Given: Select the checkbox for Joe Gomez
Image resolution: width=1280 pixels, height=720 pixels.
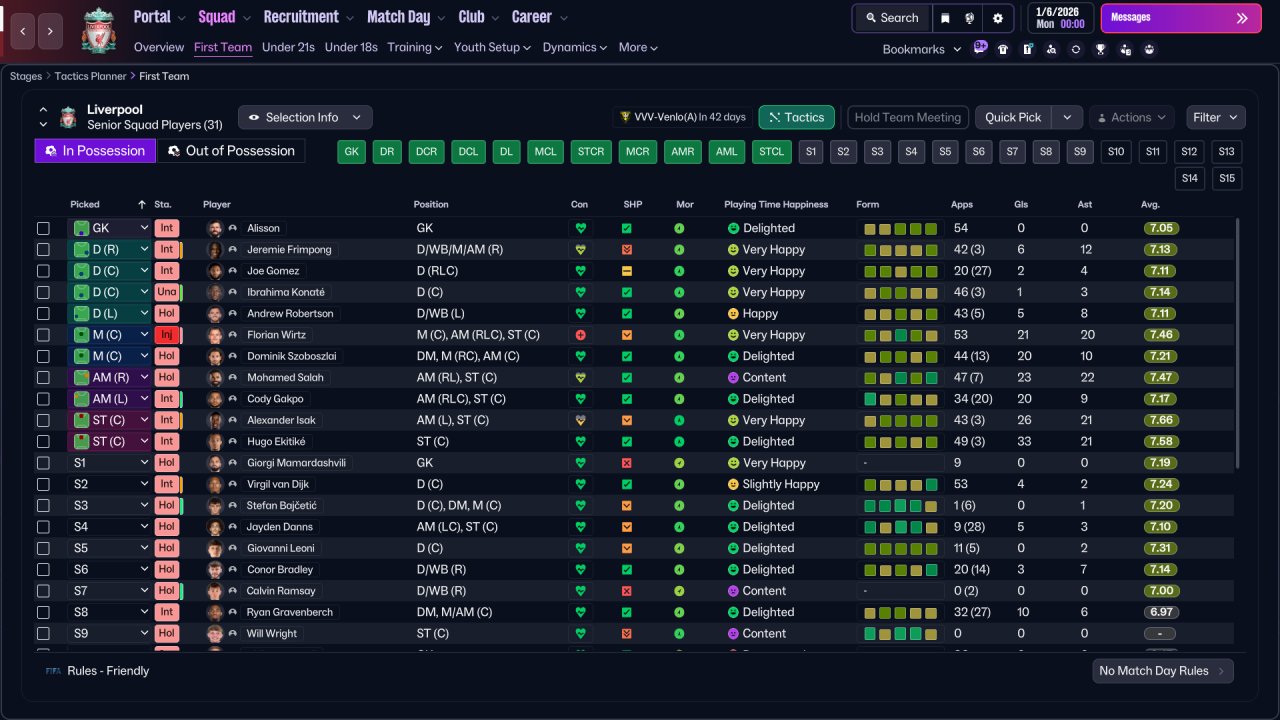Looking at the screenshot, I should (43, 271).
